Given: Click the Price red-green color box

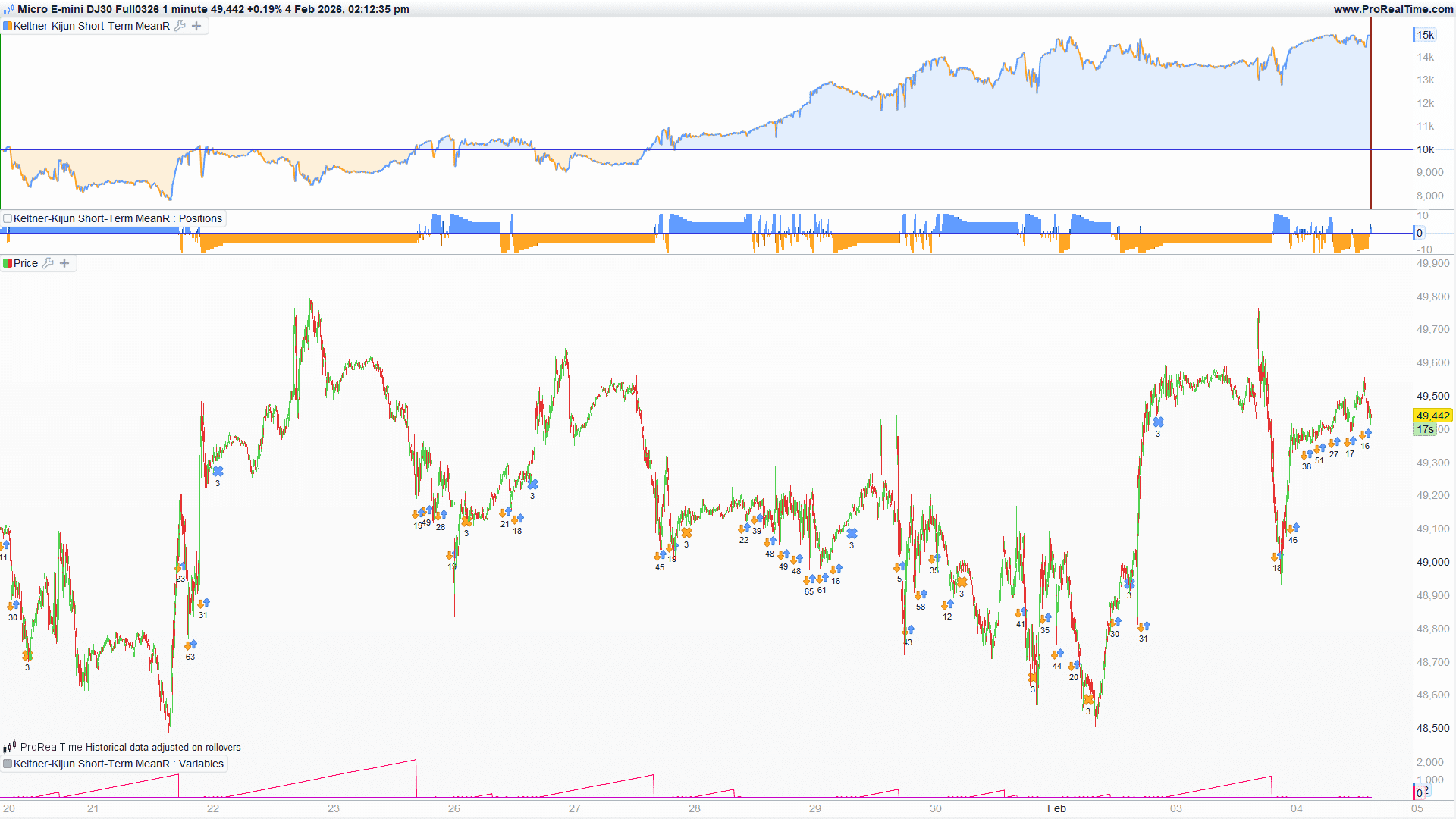Looking at the screenshot, I should pos(8,263).
